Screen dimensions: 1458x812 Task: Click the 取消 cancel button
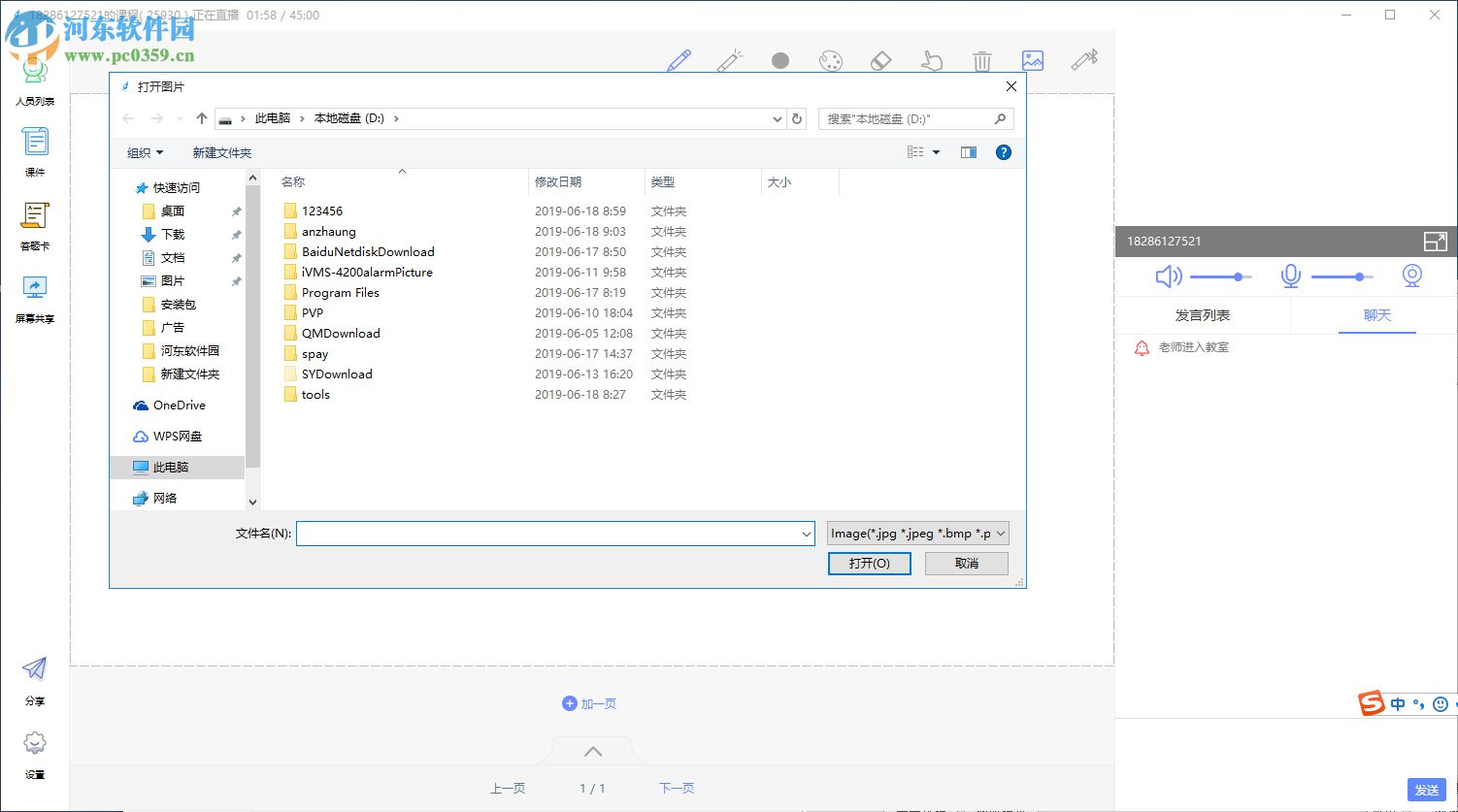tap(967, 564)
